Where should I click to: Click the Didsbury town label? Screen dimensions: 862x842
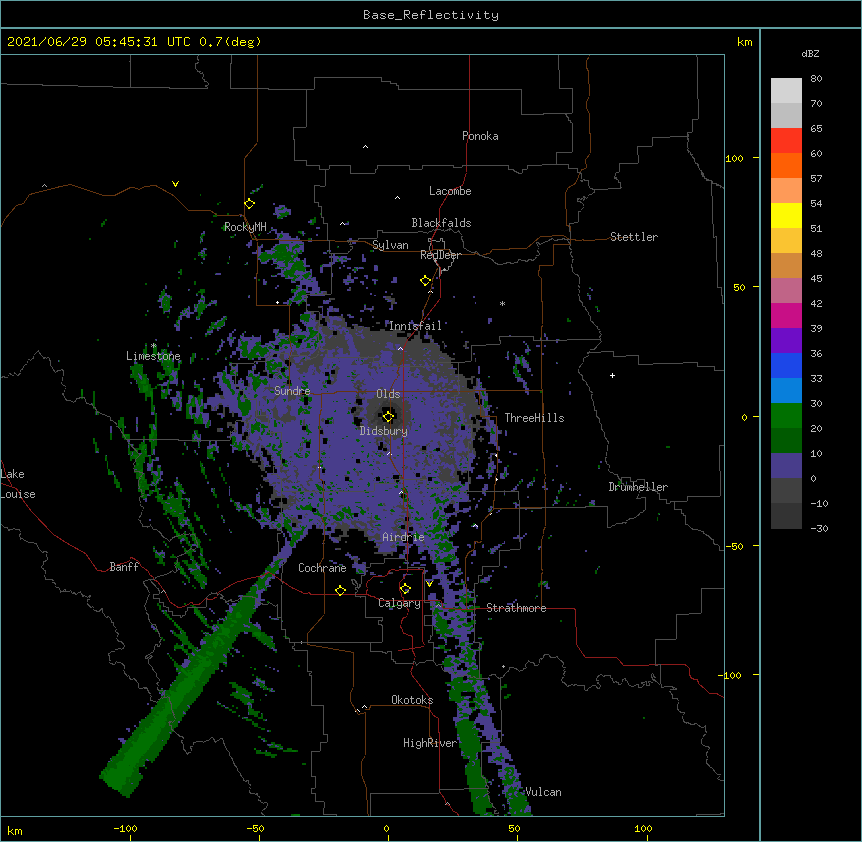pos(384,431)
